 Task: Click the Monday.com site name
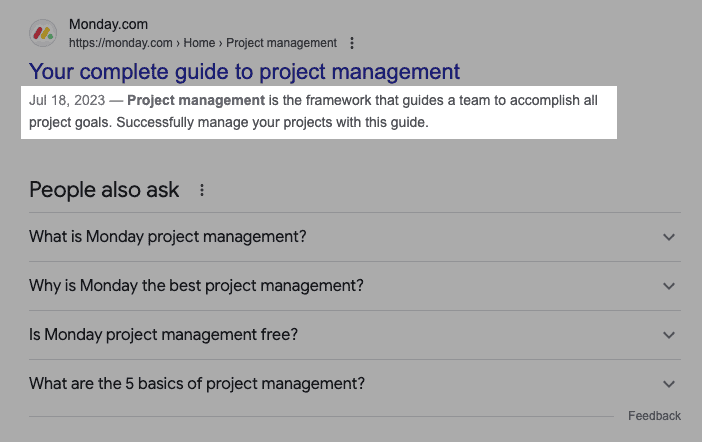[108, 24]
